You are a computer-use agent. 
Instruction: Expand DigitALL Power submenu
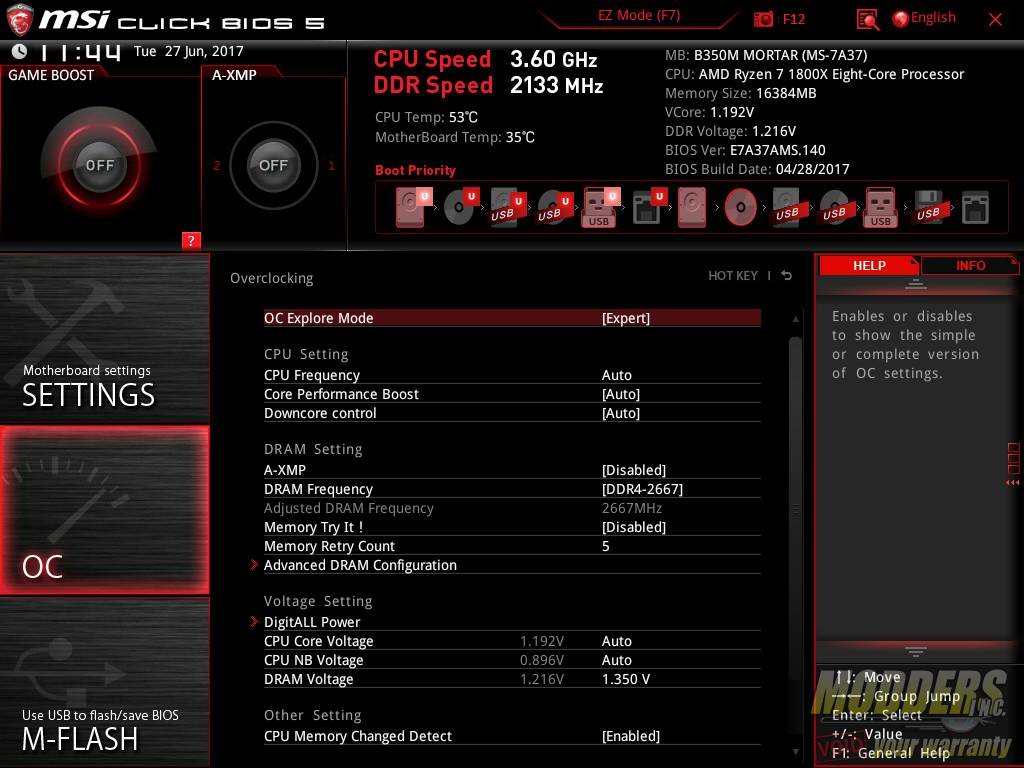[x=312, y=622]
